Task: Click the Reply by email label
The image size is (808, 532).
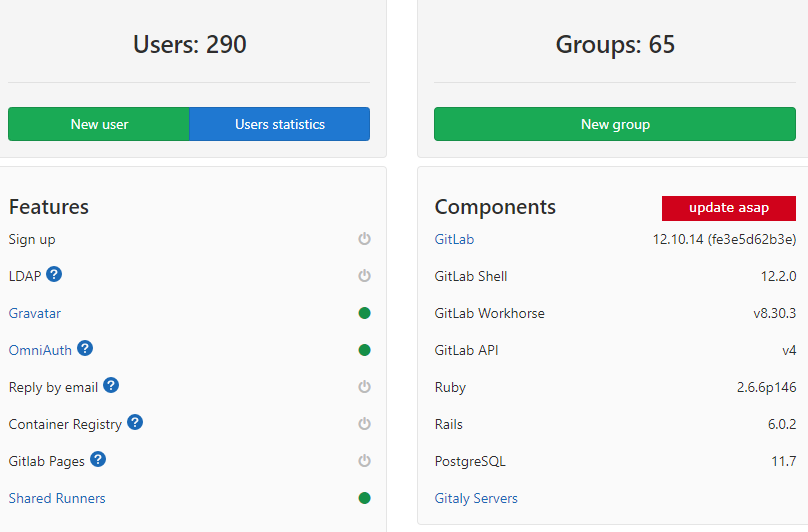Action: tap(53, 388)
